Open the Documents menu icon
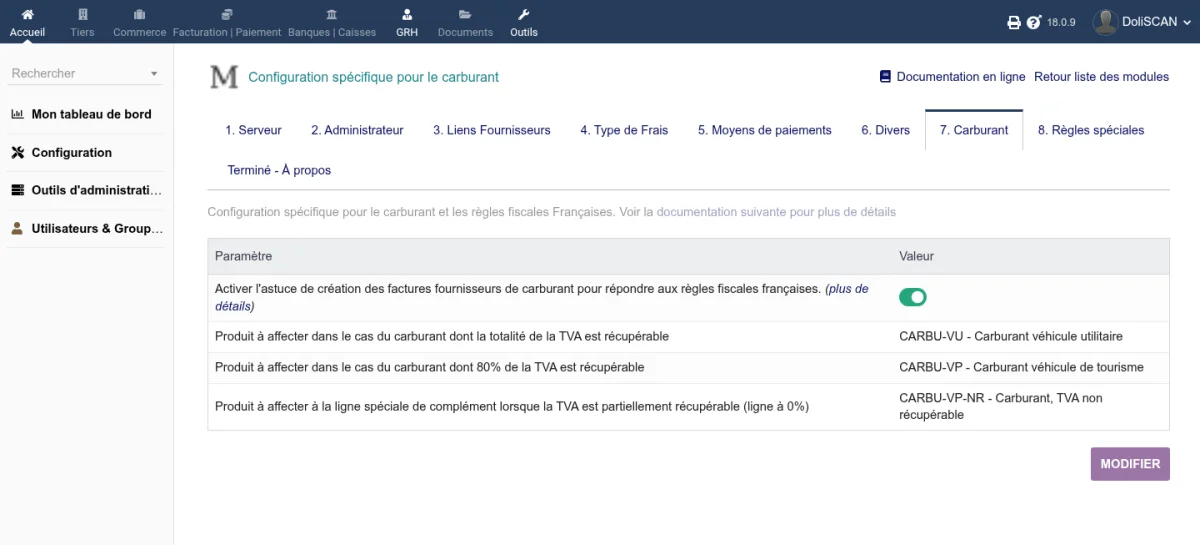This screenshot has width=1200, height=545. pos(465,15)
